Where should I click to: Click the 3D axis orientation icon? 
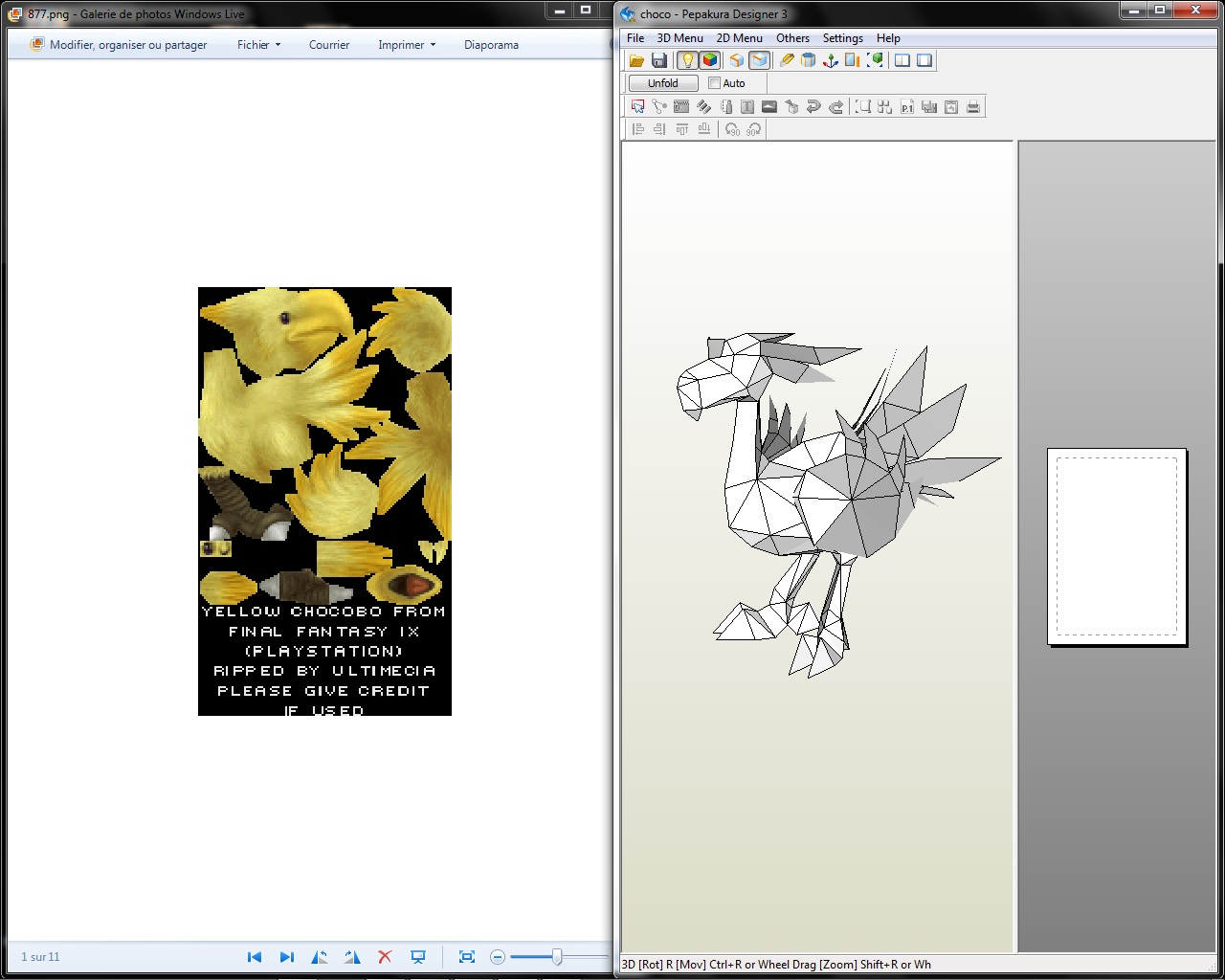coord(831,60)
